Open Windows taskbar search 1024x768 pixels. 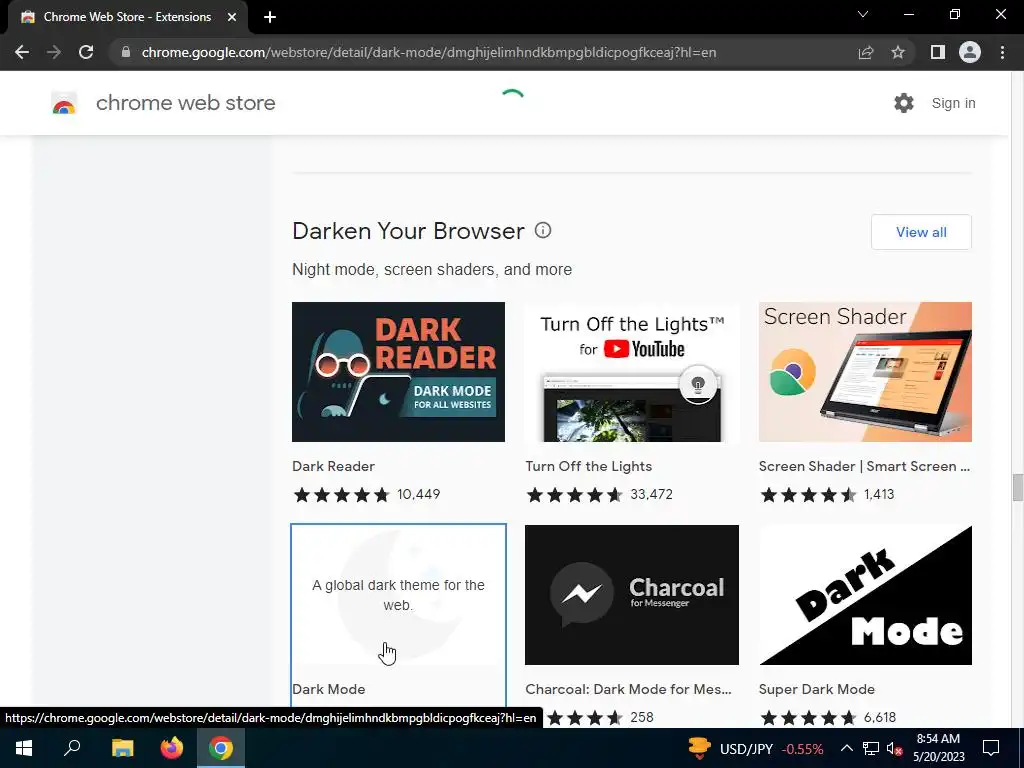click(x=72, y=748)
